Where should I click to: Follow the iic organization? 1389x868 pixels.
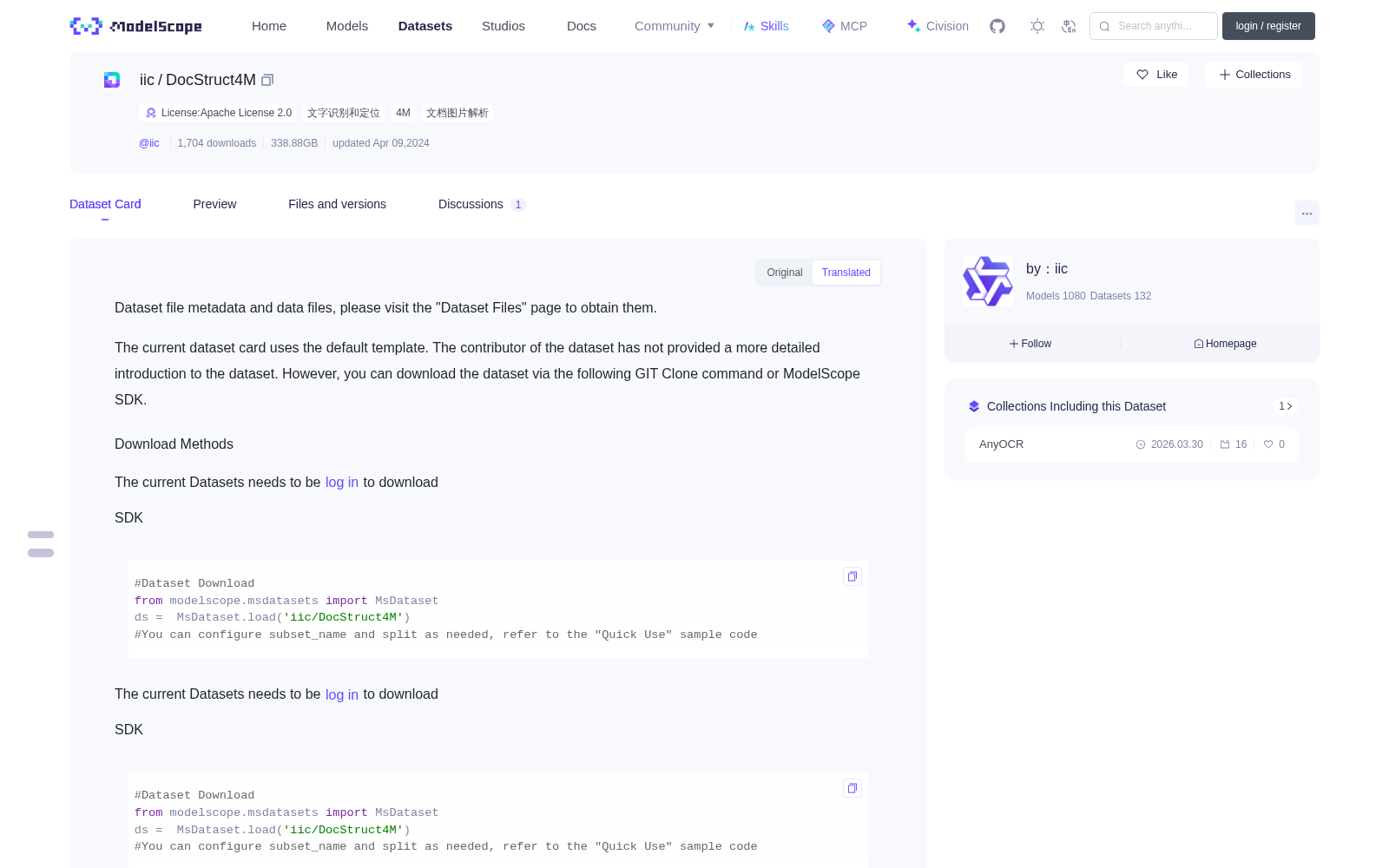1030,344
